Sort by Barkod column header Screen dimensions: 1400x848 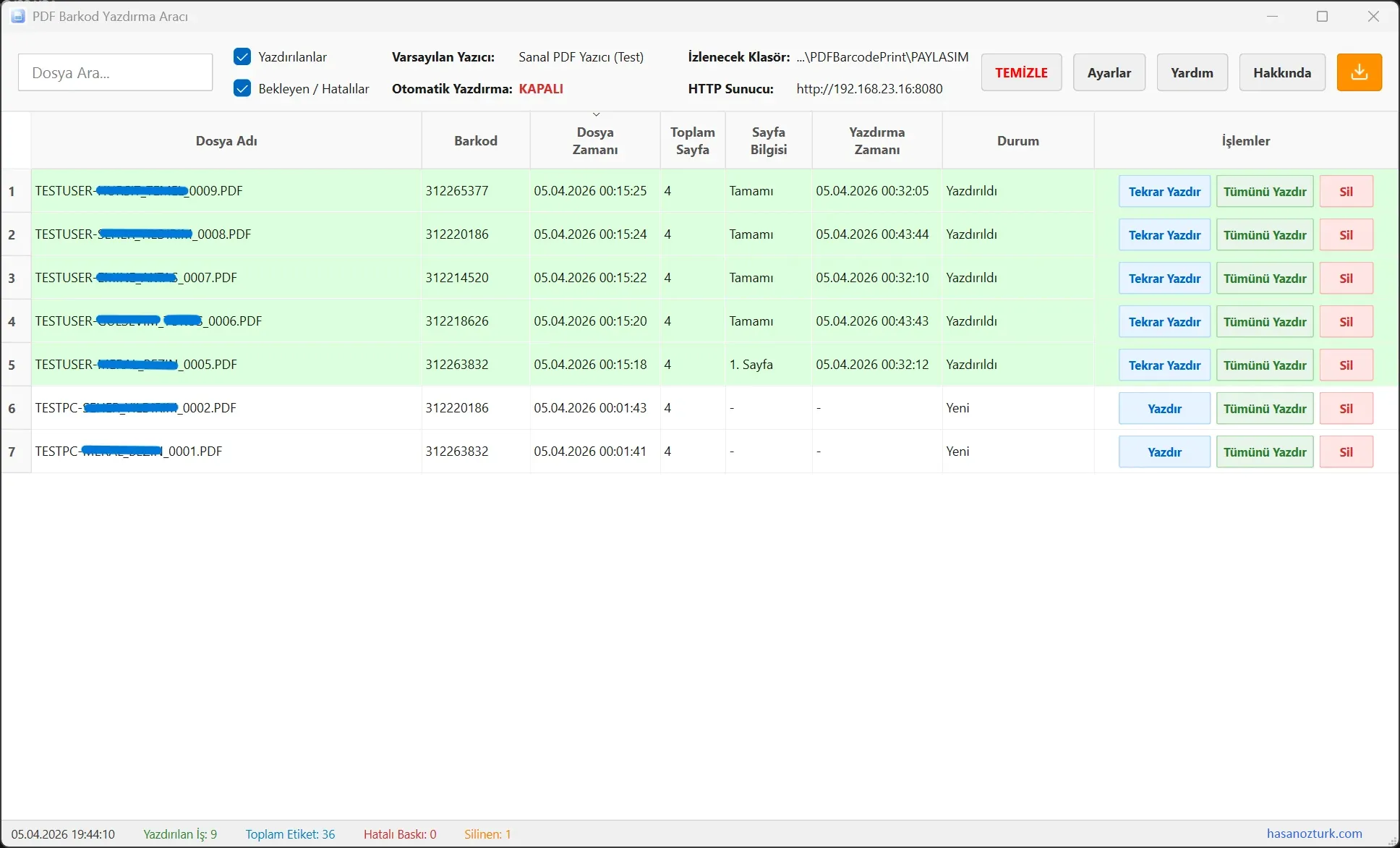(476, 140)
